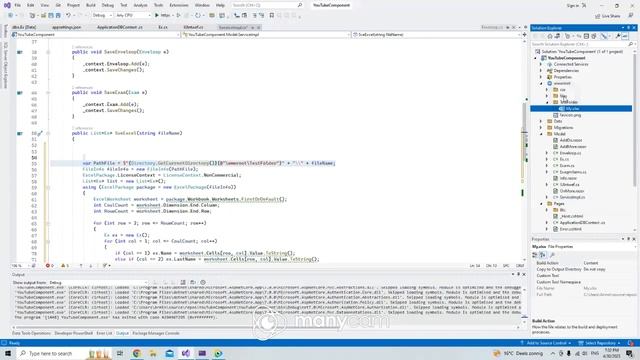Open the Error List tab

point(104,333)
